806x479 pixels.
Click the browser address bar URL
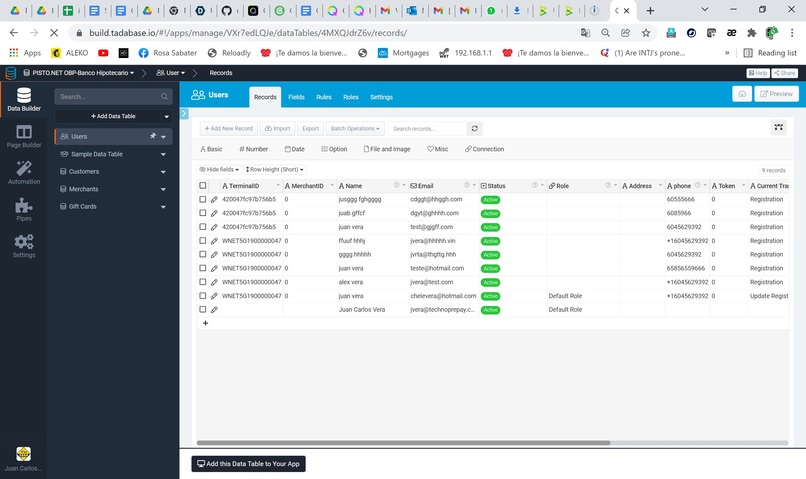point(248,33)
